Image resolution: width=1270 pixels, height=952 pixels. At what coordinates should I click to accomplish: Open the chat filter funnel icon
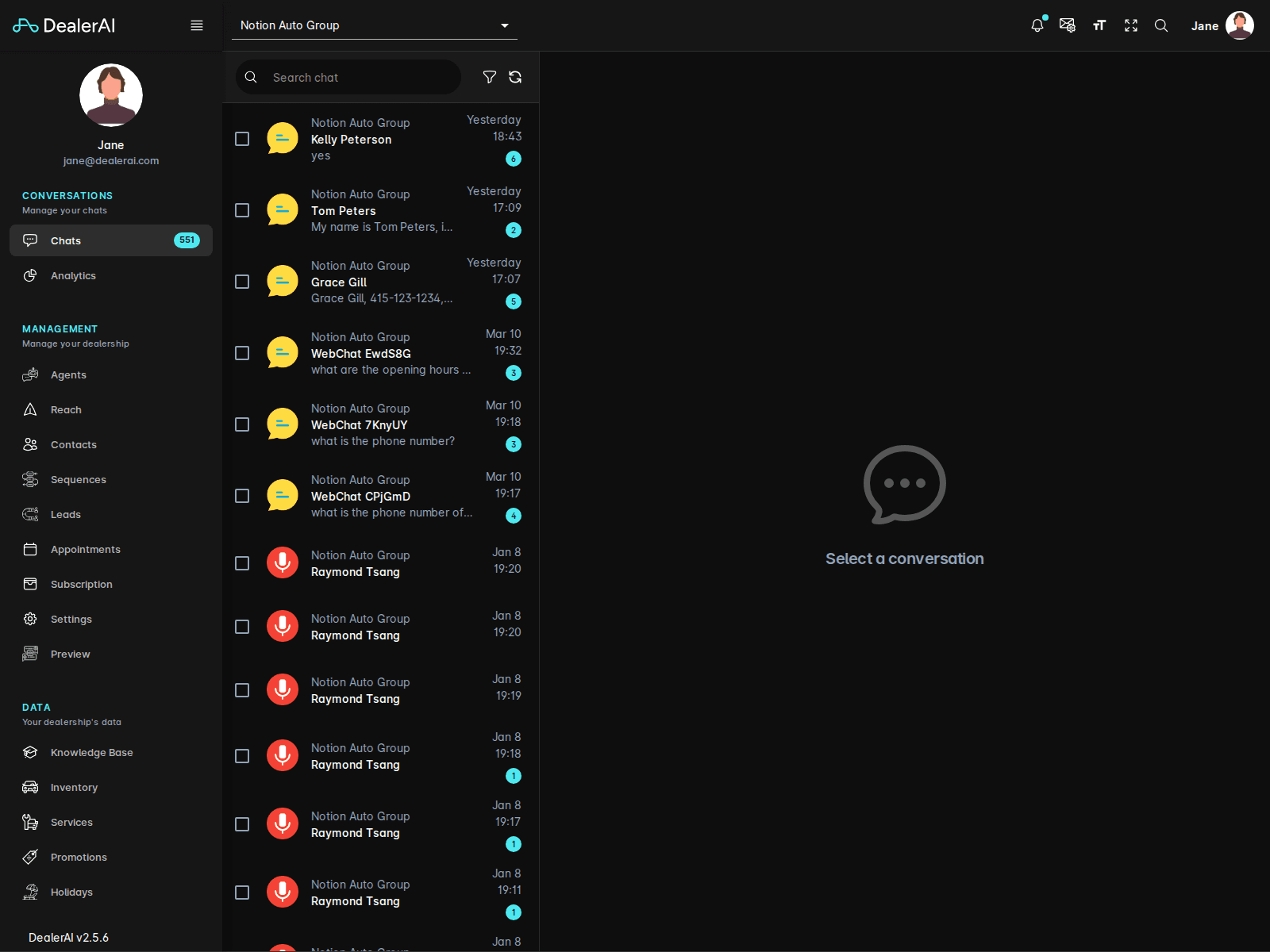[490, 77]
